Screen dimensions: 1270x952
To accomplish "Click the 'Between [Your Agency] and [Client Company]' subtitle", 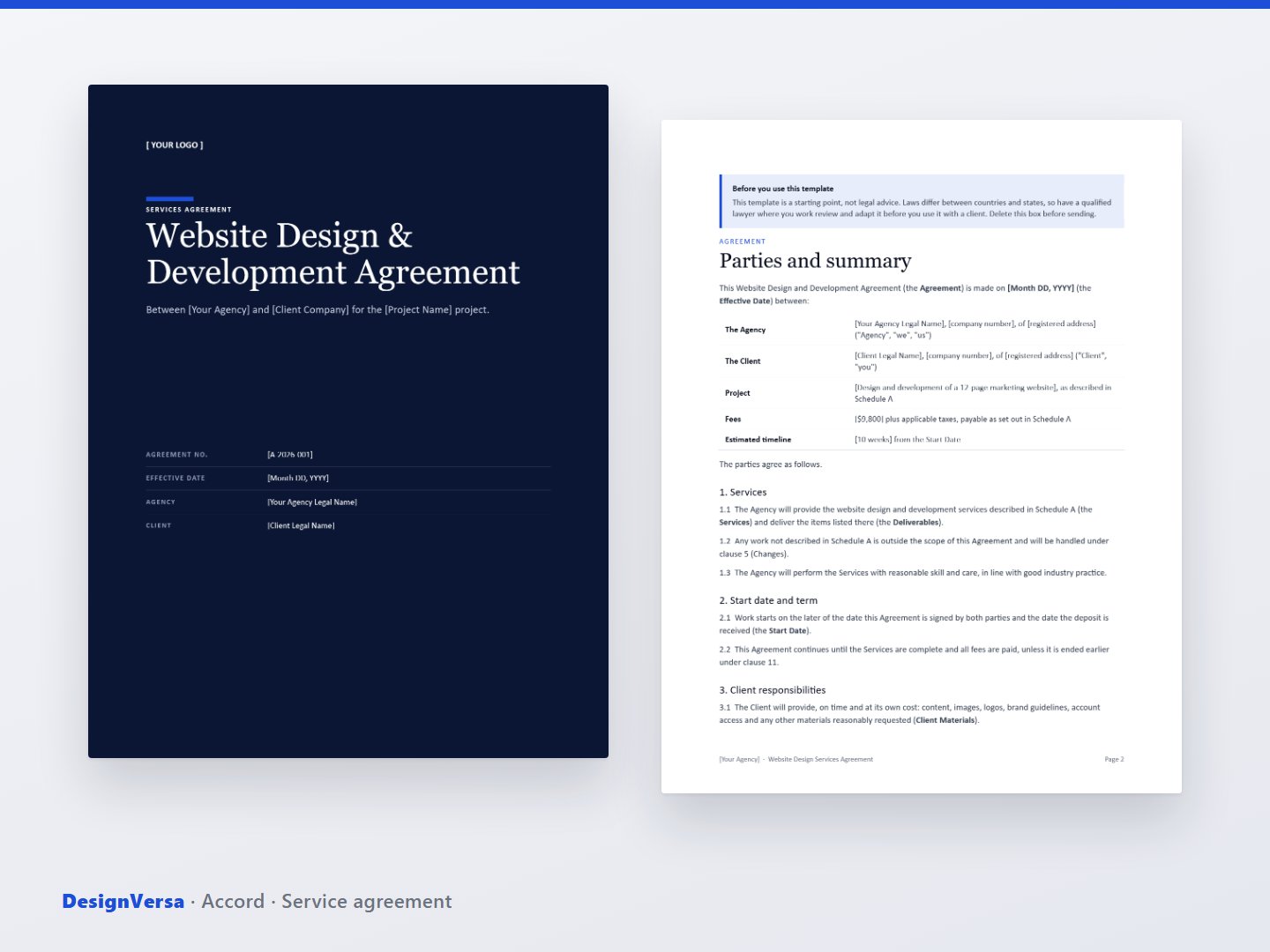I will coord(317,310).
